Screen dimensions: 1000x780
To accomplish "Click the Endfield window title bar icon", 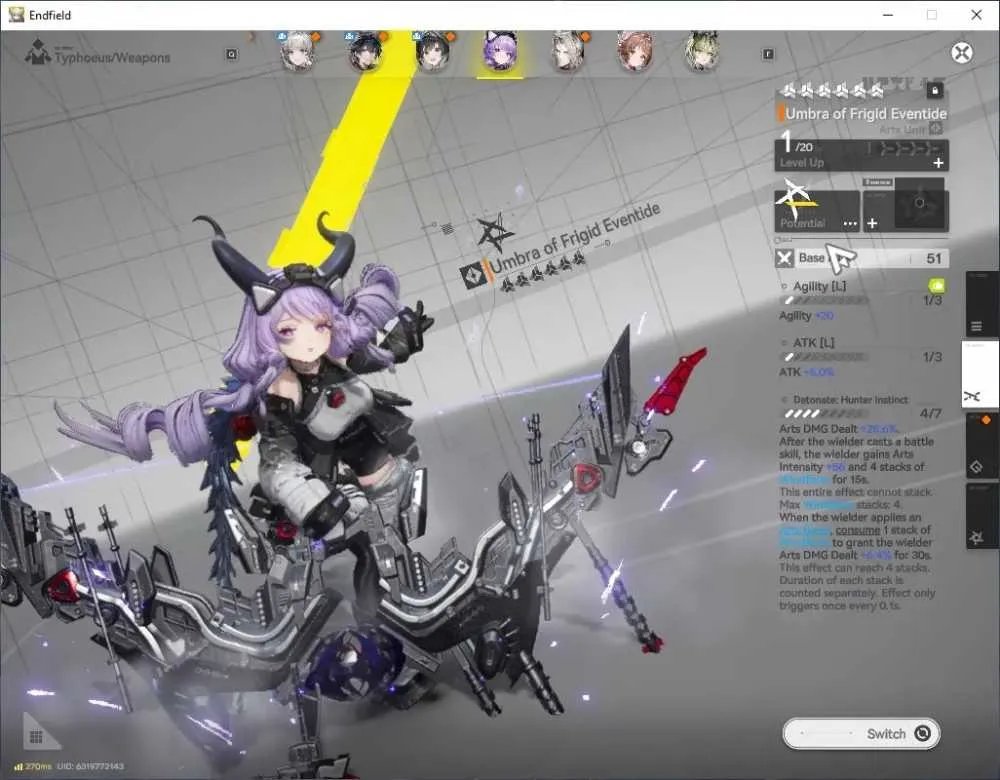I will (x=16, y=15).
